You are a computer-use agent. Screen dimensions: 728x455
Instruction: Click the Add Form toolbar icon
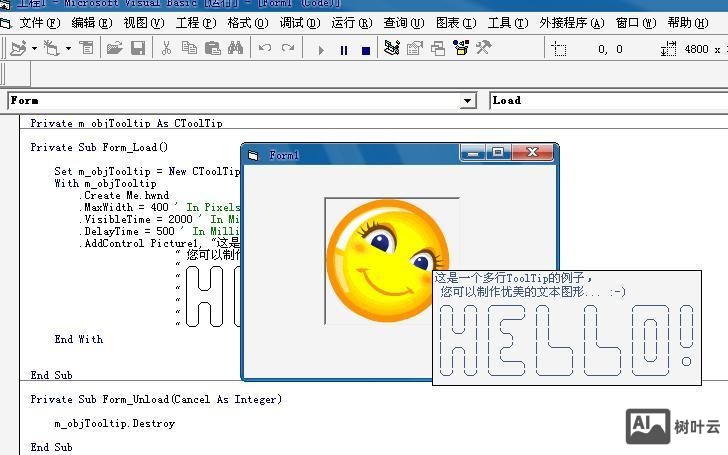52,48
